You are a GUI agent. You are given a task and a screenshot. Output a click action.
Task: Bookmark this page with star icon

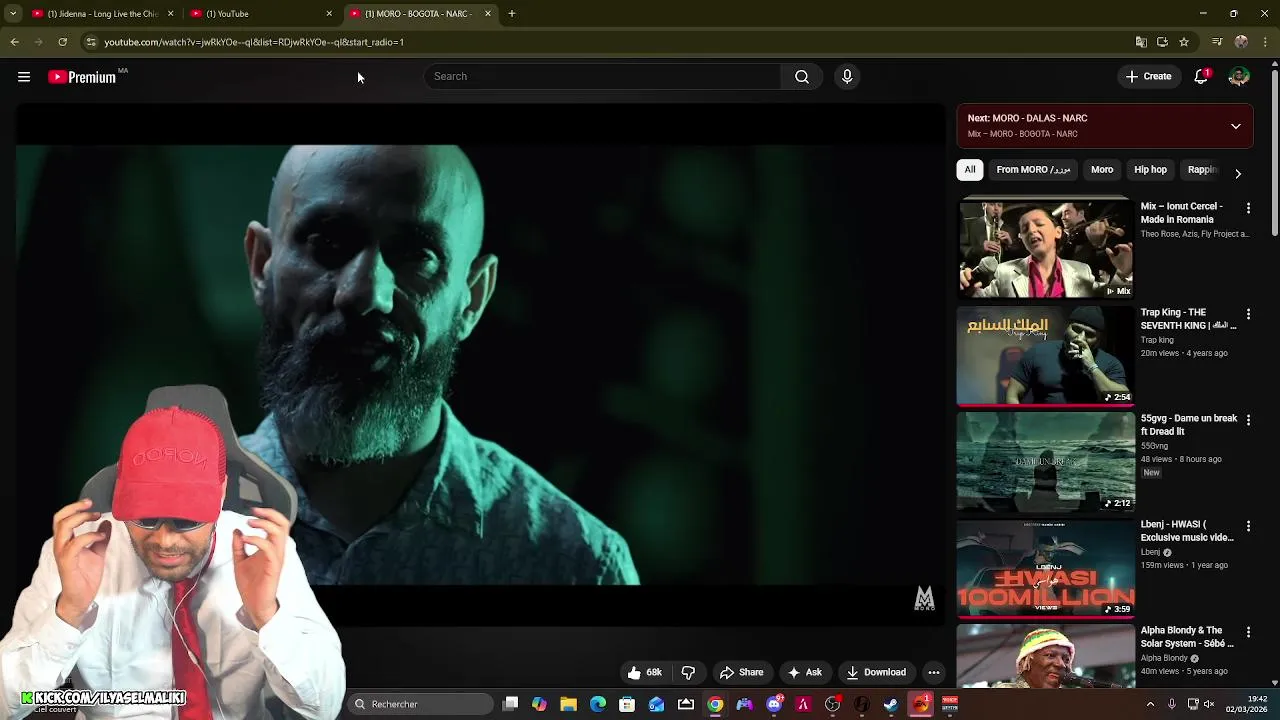tap(1184, 42)
